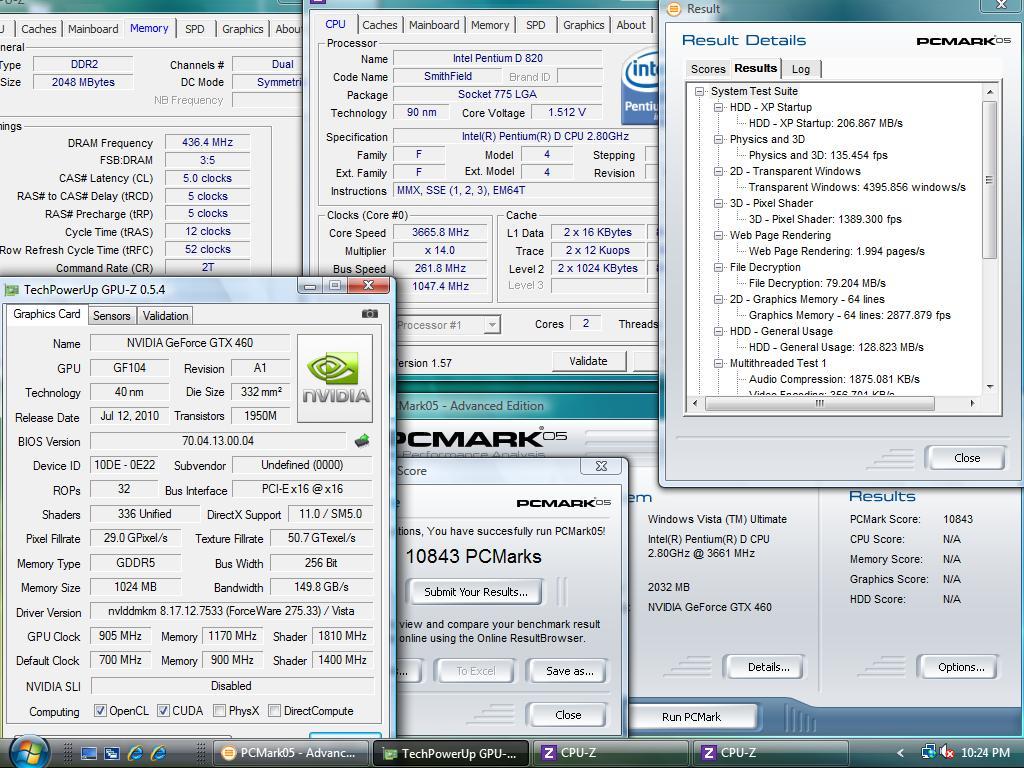
Task: Click the GPU name field NVIDIA GeForce GTX 460
Action: pyautogui.click(x=190, y=343)
